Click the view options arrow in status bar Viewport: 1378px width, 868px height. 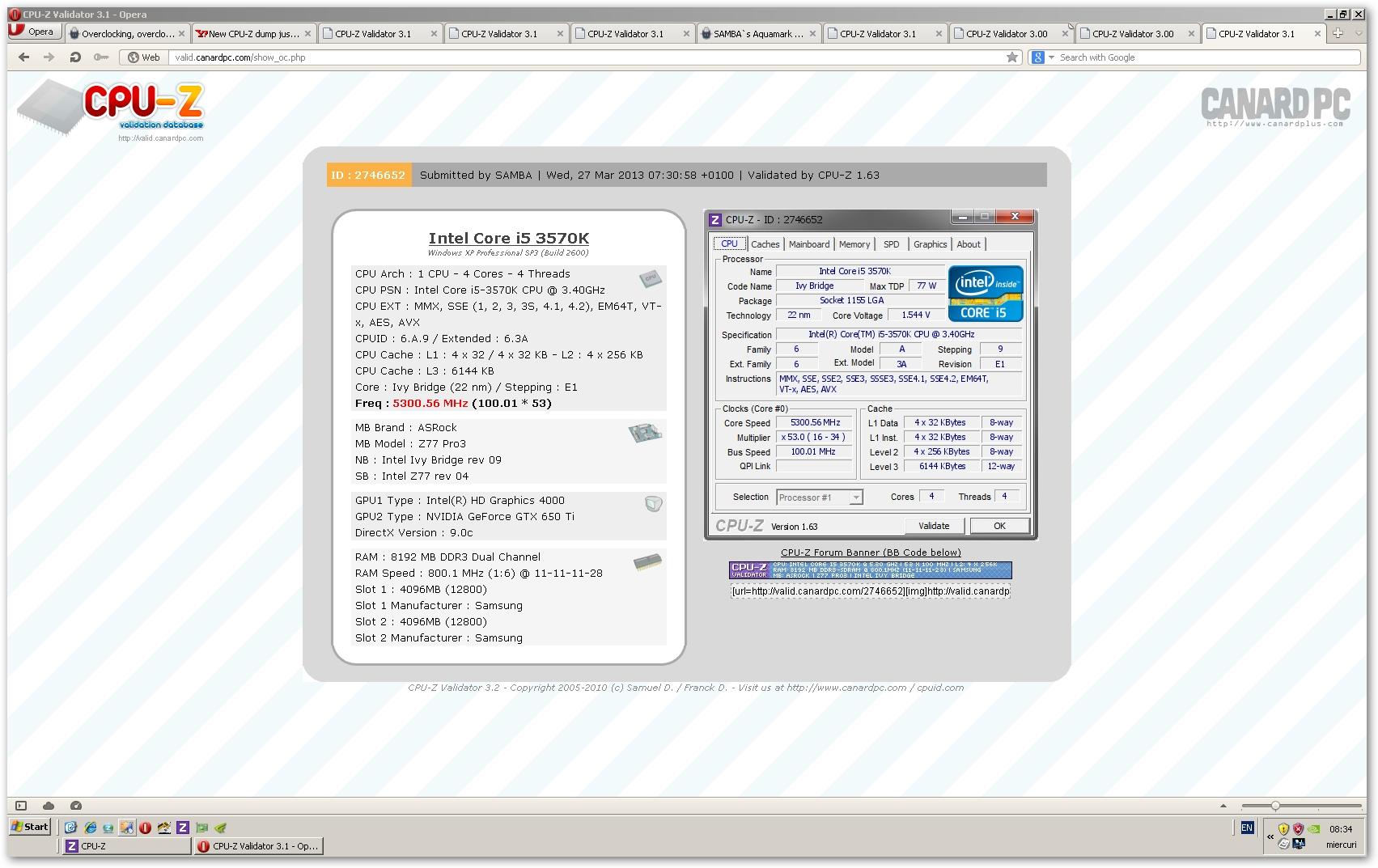pos(1223,806)
